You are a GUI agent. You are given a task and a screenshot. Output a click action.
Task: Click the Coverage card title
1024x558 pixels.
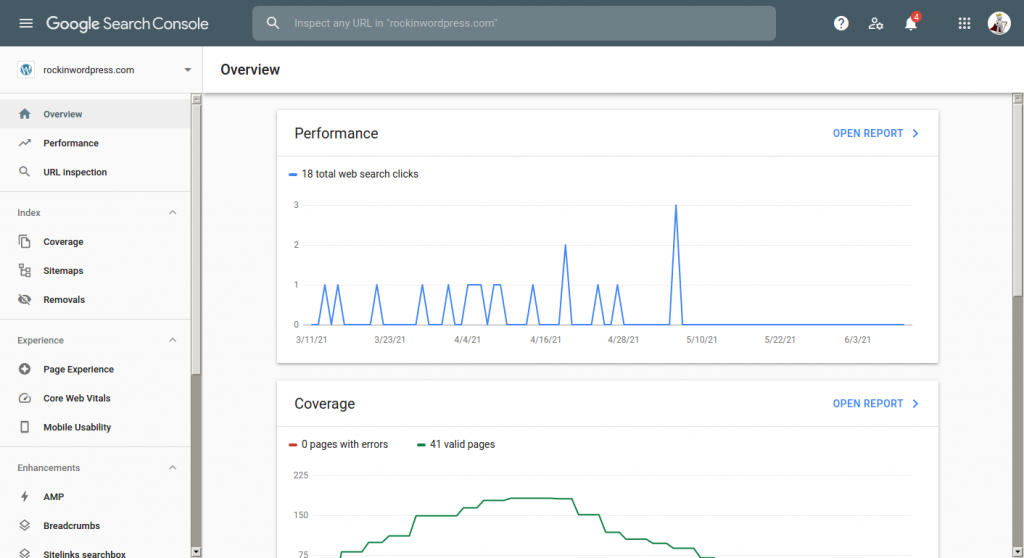pos(325,404)
